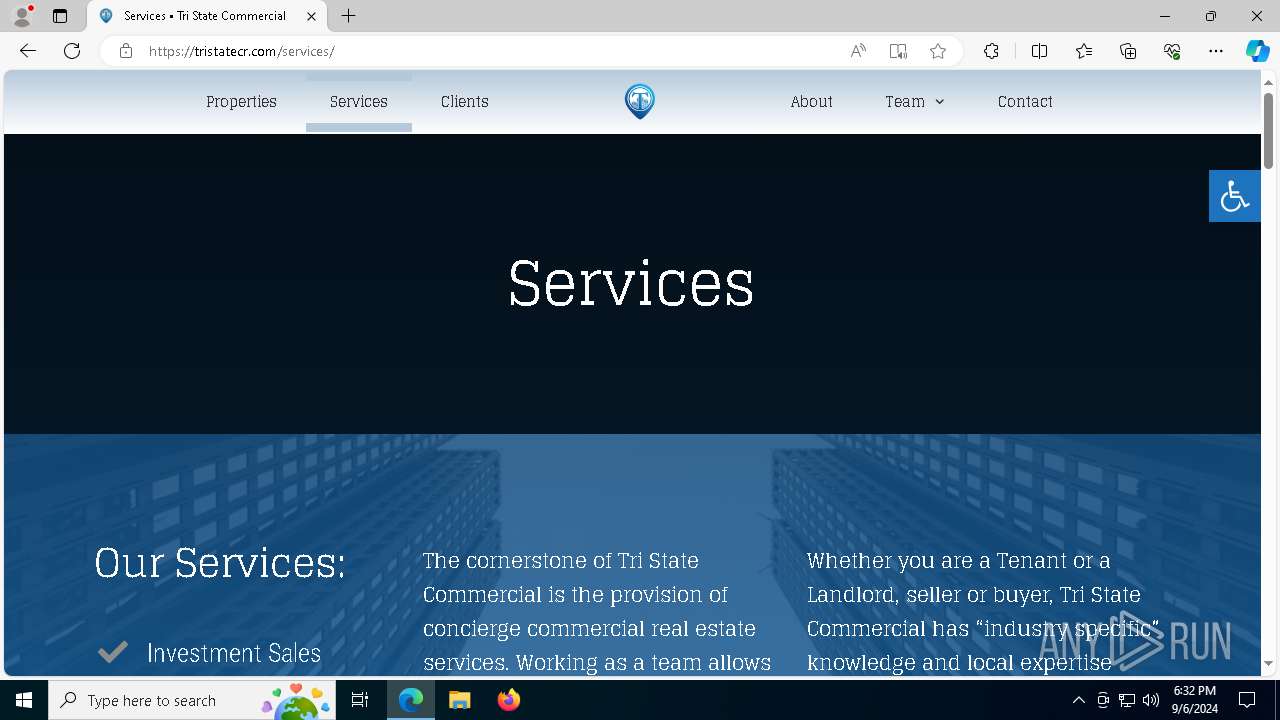Open browser Extensions menu

click(991, 51)
